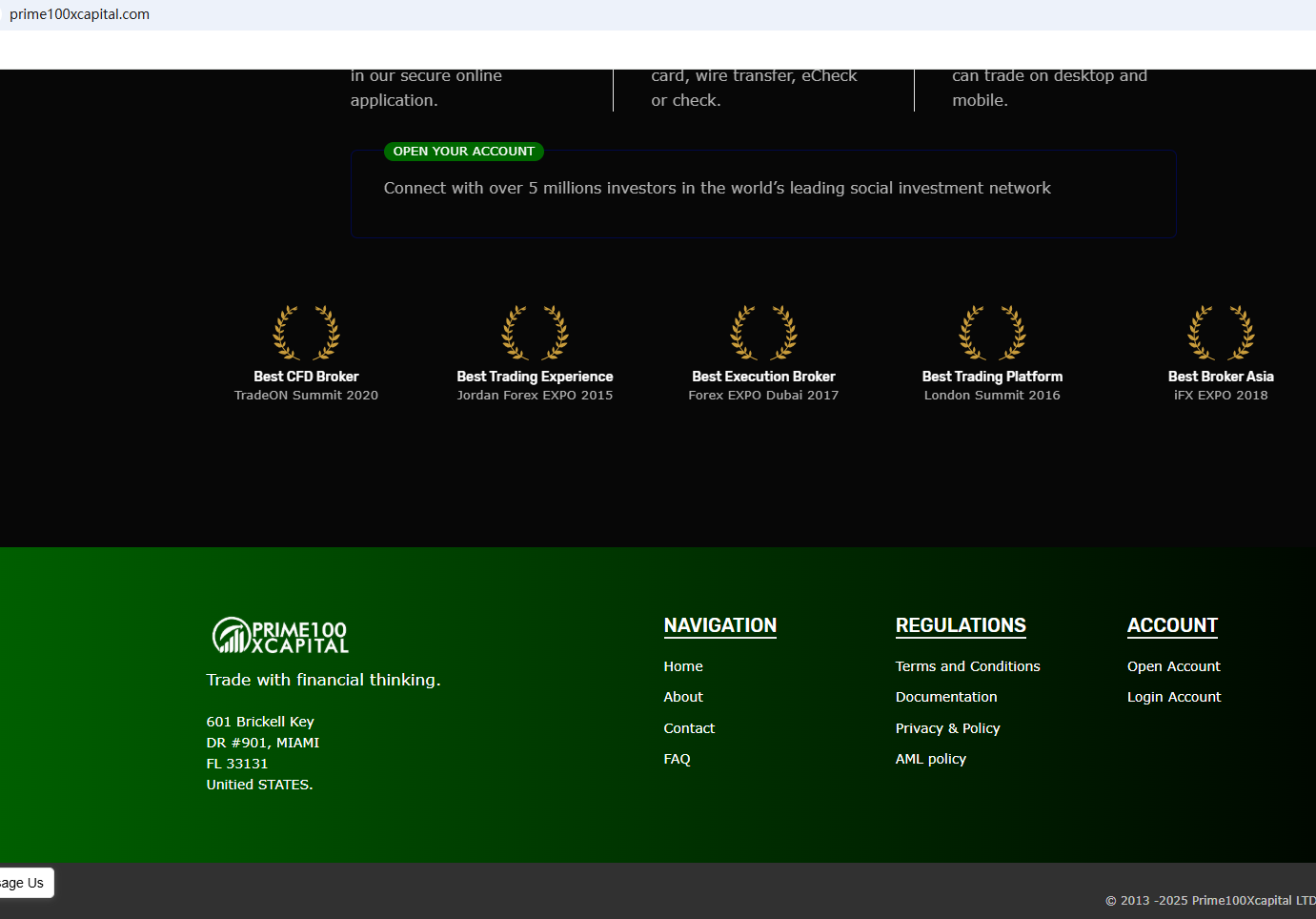Screen dimensions: 1316x919
Task: Open the Privacy & Policy link
Action: pos(947,728)
